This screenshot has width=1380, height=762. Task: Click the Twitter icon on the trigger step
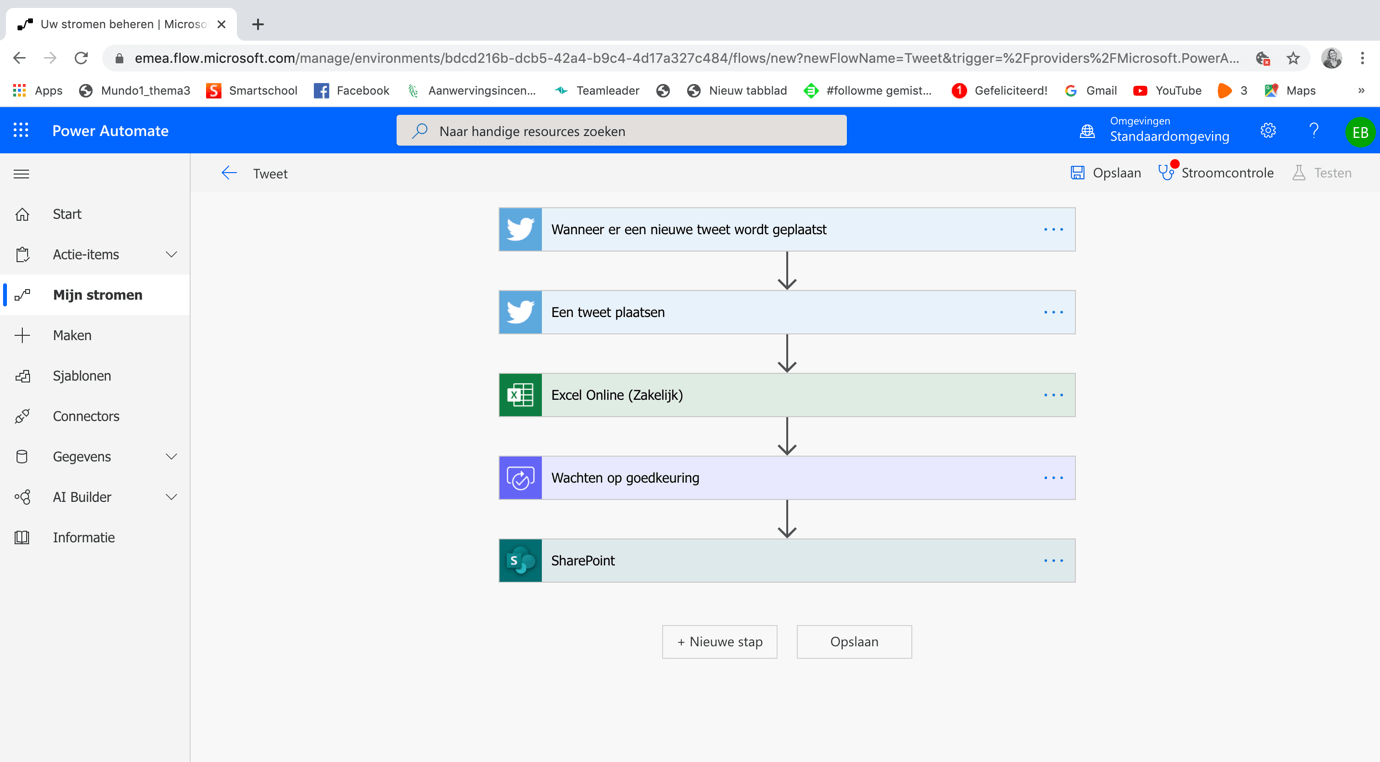[520, 229]
